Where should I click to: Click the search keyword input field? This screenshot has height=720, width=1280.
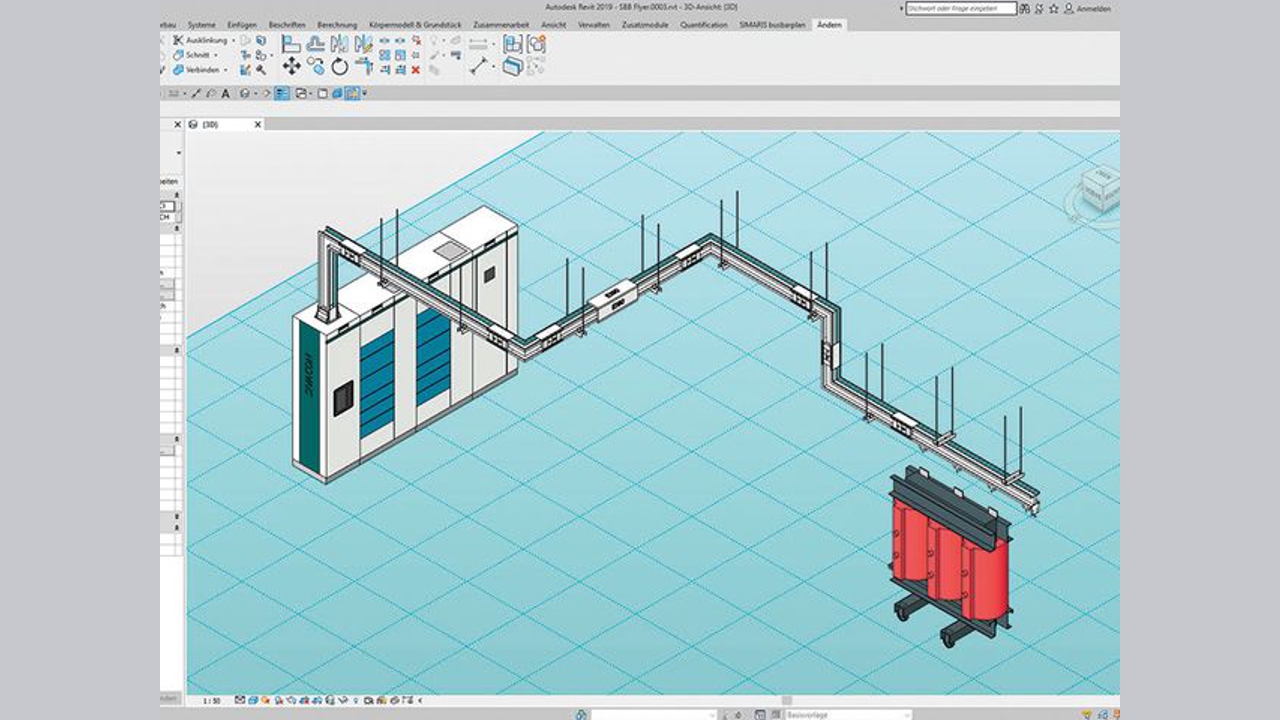pyautogui.click(x=960, y=8)
